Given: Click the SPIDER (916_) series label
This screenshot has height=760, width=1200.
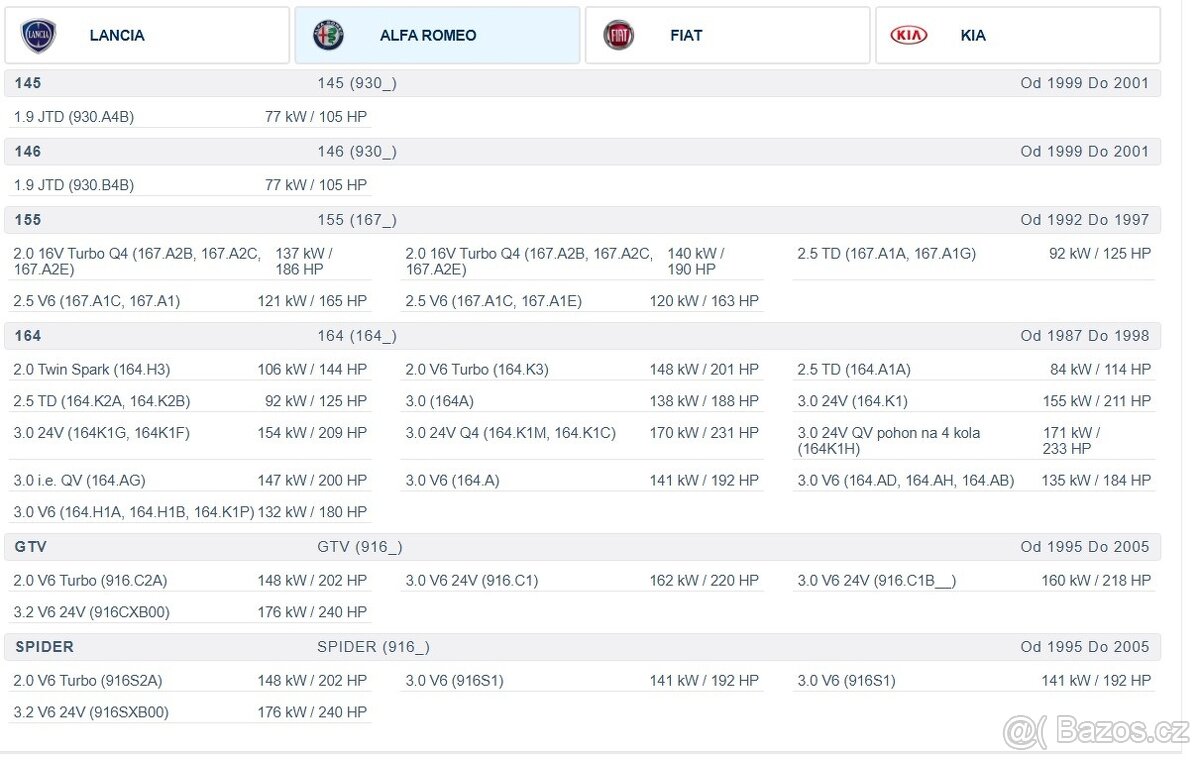Looking at the screenshot, I should tap(373, 648).
